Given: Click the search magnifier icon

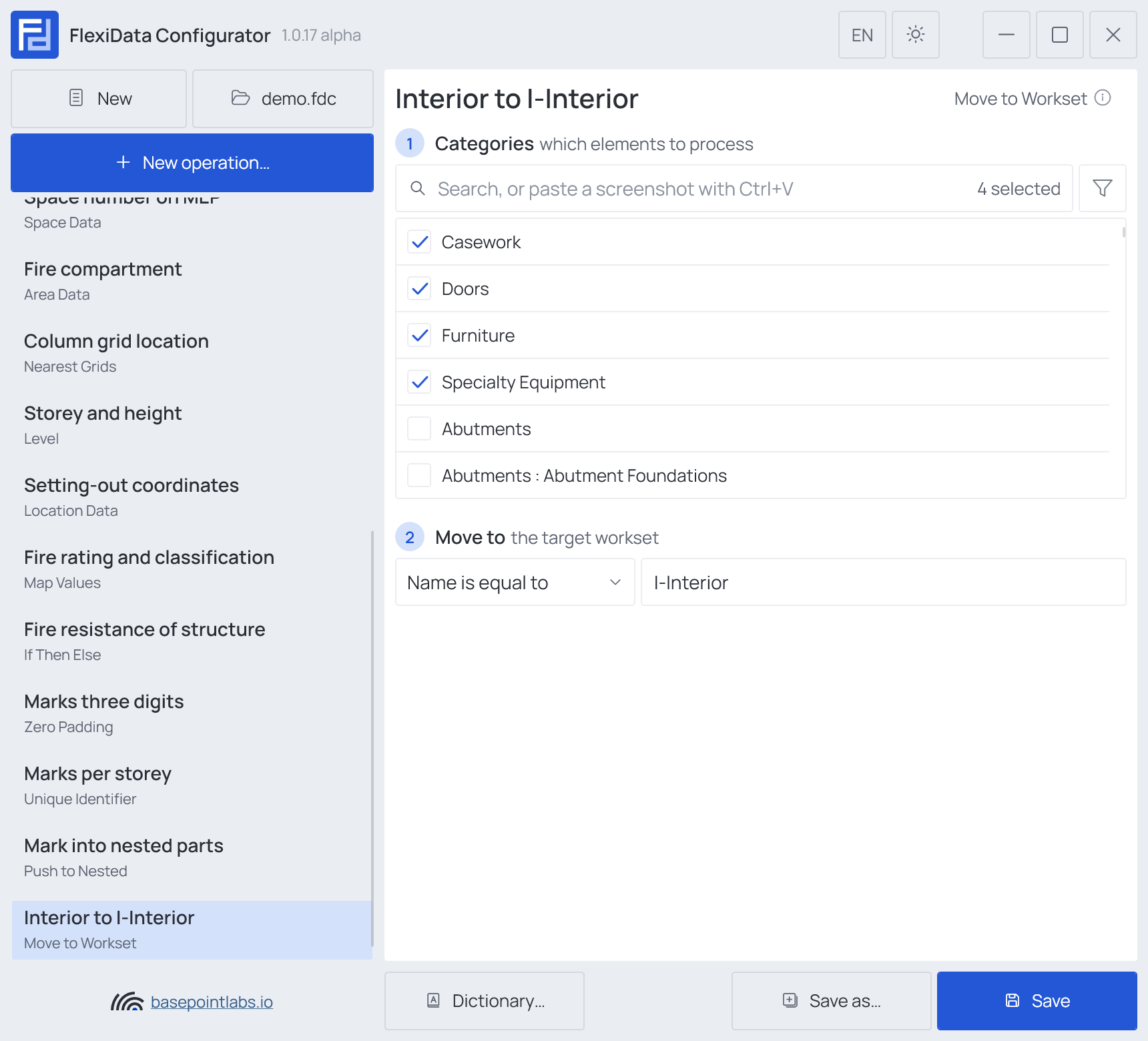Looking at the screenshot, I should tap(418, 188).
